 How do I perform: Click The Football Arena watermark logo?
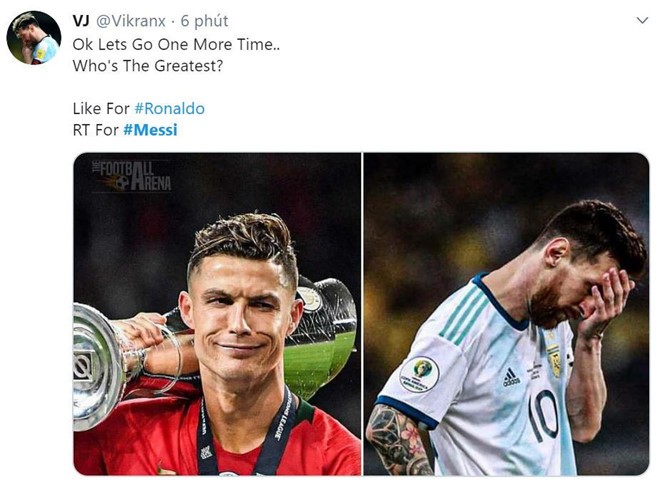point(131,175)
